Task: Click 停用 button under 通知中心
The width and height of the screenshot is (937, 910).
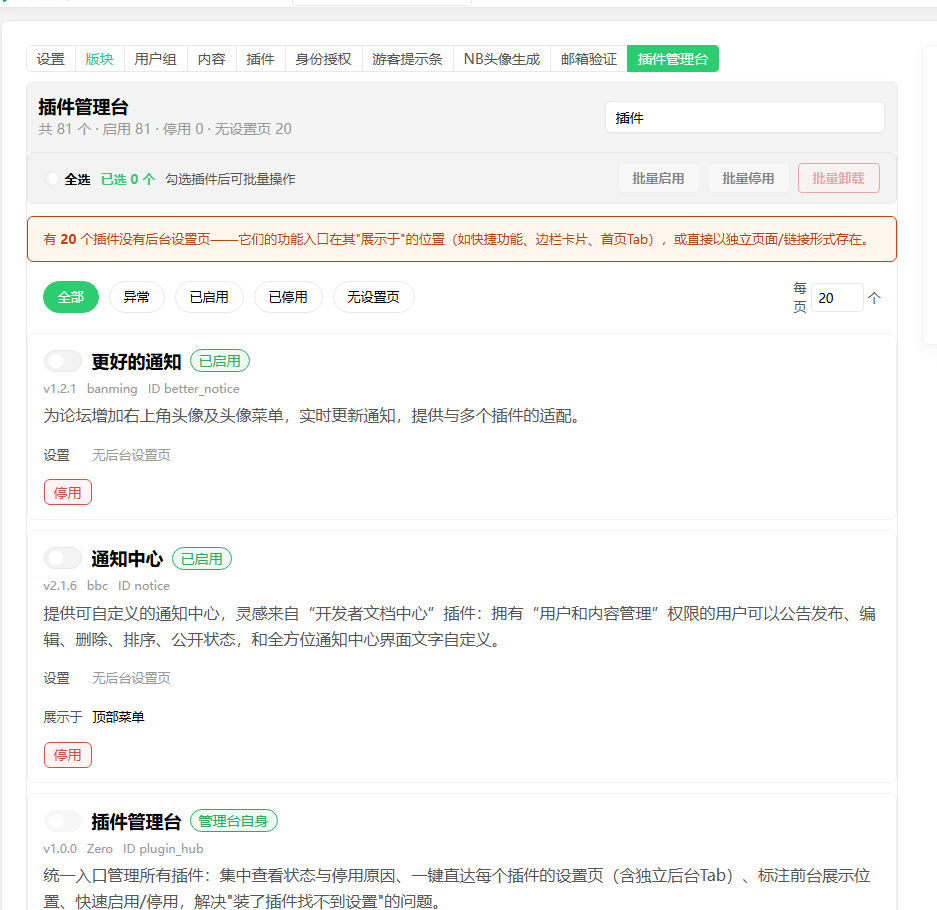Action: (x=68, y=755)
